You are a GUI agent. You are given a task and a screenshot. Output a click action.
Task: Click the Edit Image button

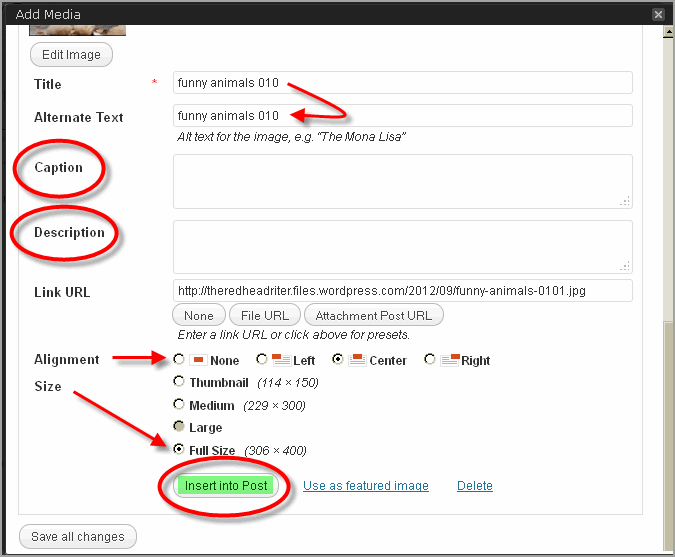click(71, 55)
